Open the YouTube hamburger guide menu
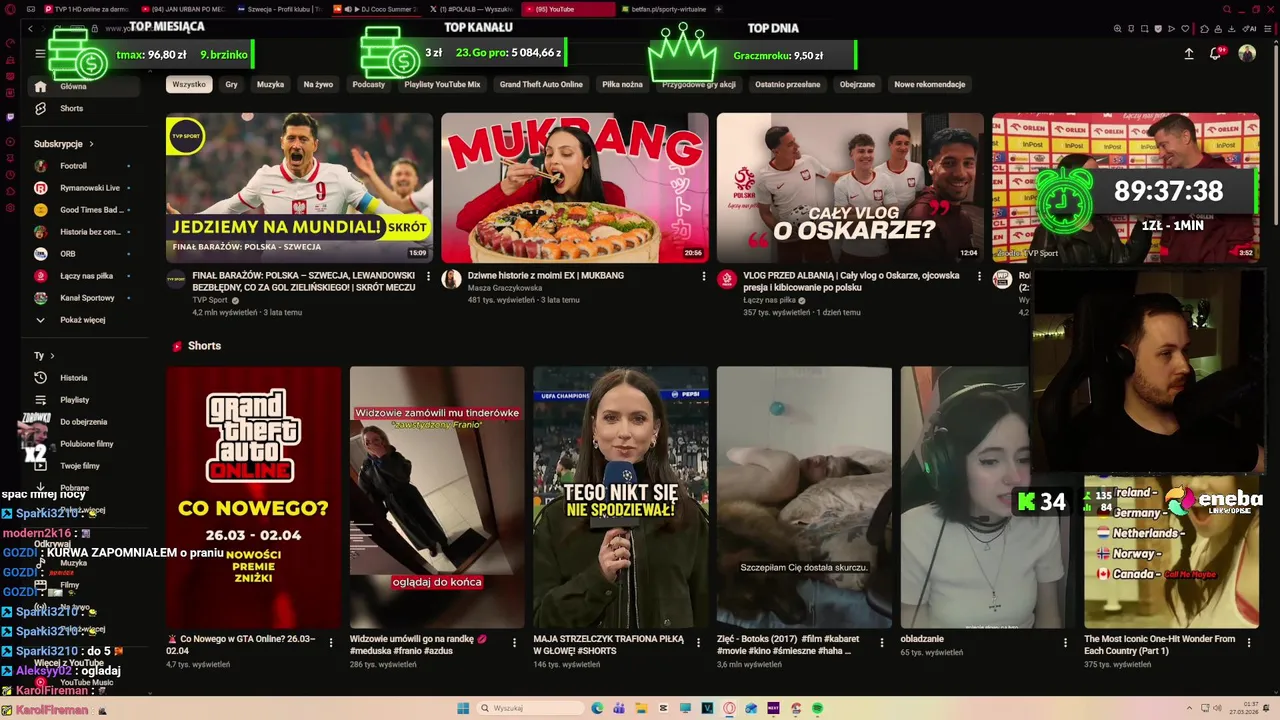This screenshot has width=1280, height=720. click(x=40, y=54)
